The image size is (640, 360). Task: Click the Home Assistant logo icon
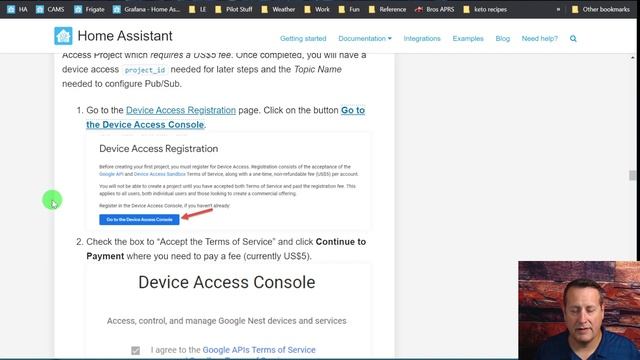click(x=63, y=36)
